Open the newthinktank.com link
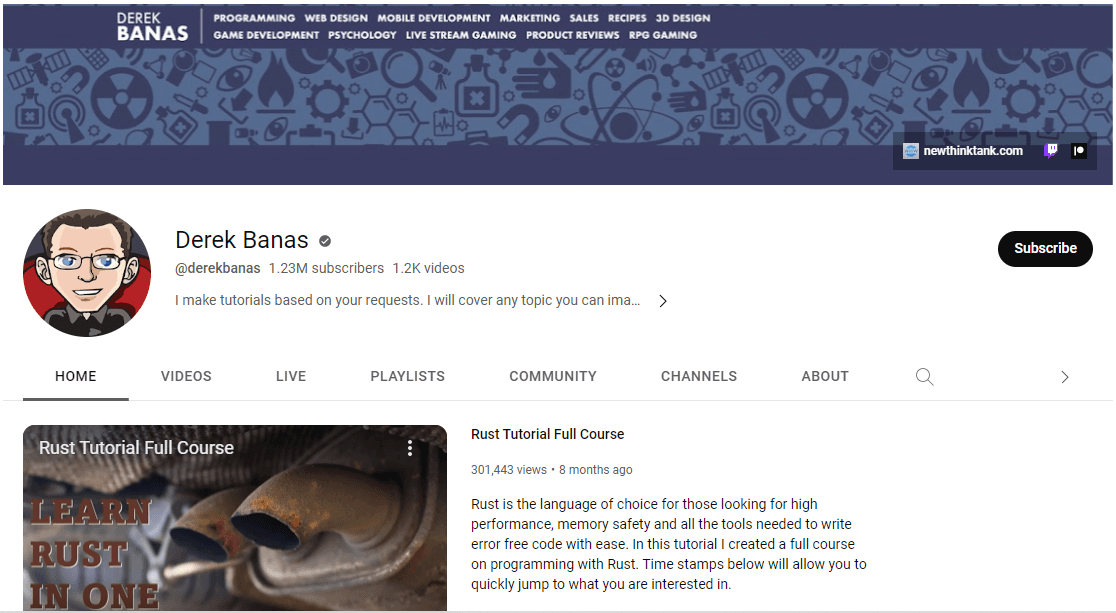This screenshot has width=1116, height=613. pos(972,151)
